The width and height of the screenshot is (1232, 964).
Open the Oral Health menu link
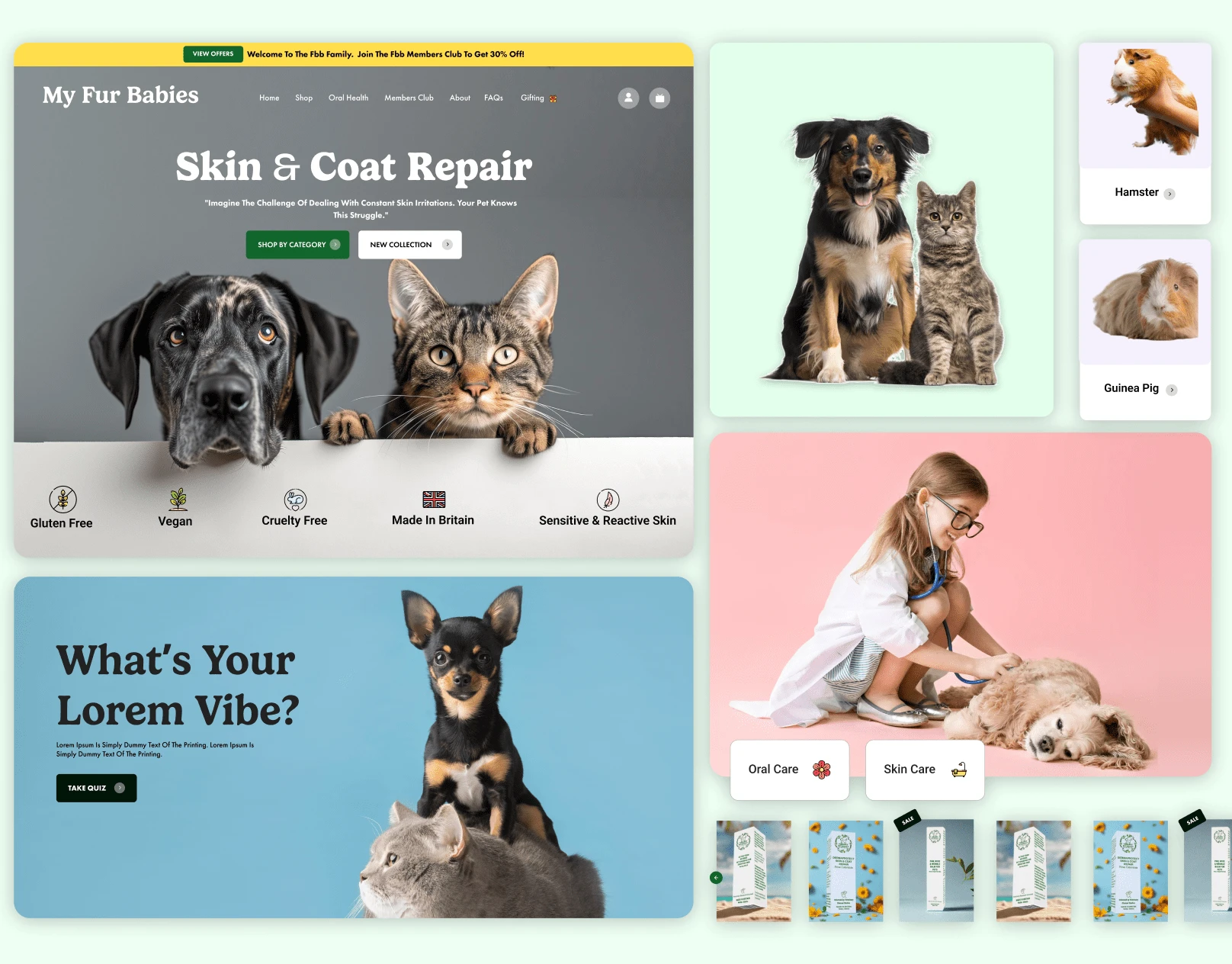[x=348, y=98]
